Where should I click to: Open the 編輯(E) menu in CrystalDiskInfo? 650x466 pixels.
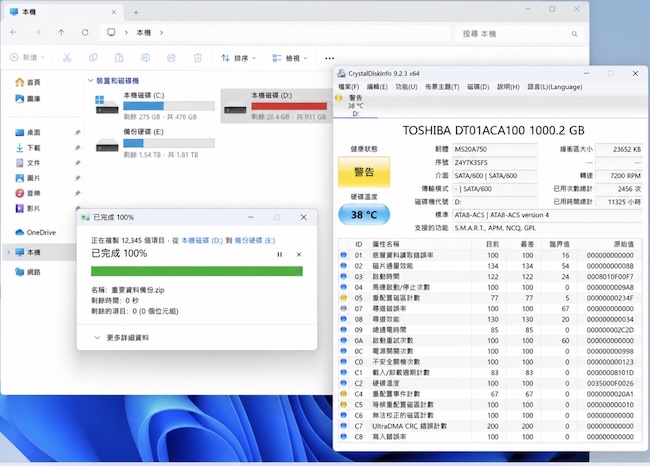click(377, 87)
